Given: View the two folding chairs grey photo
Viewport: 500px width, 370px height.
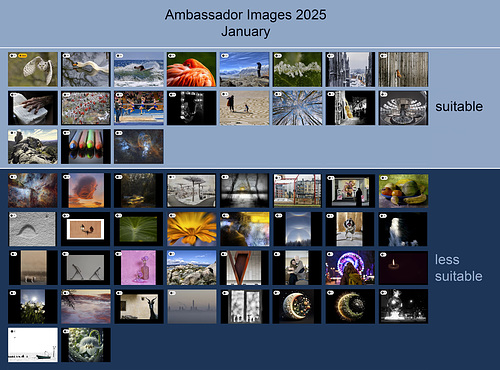Looking at the screenshot, I should [x=86, y=268].
